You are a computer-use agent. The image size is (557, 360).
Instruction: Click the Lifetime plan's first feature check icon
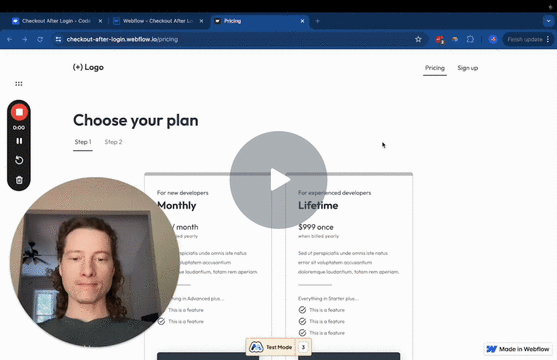(302, 310)
